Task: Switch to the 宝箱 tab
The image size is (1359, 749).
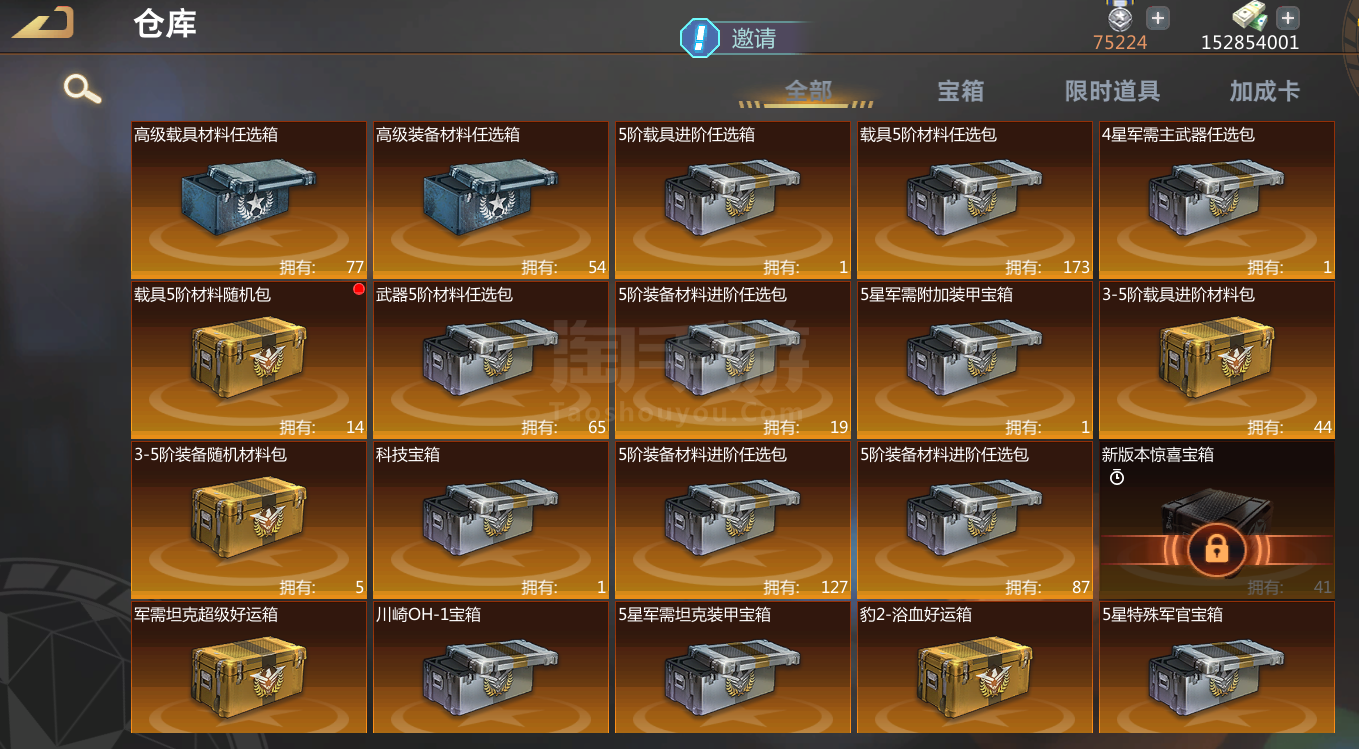Action: coord(960,91)
